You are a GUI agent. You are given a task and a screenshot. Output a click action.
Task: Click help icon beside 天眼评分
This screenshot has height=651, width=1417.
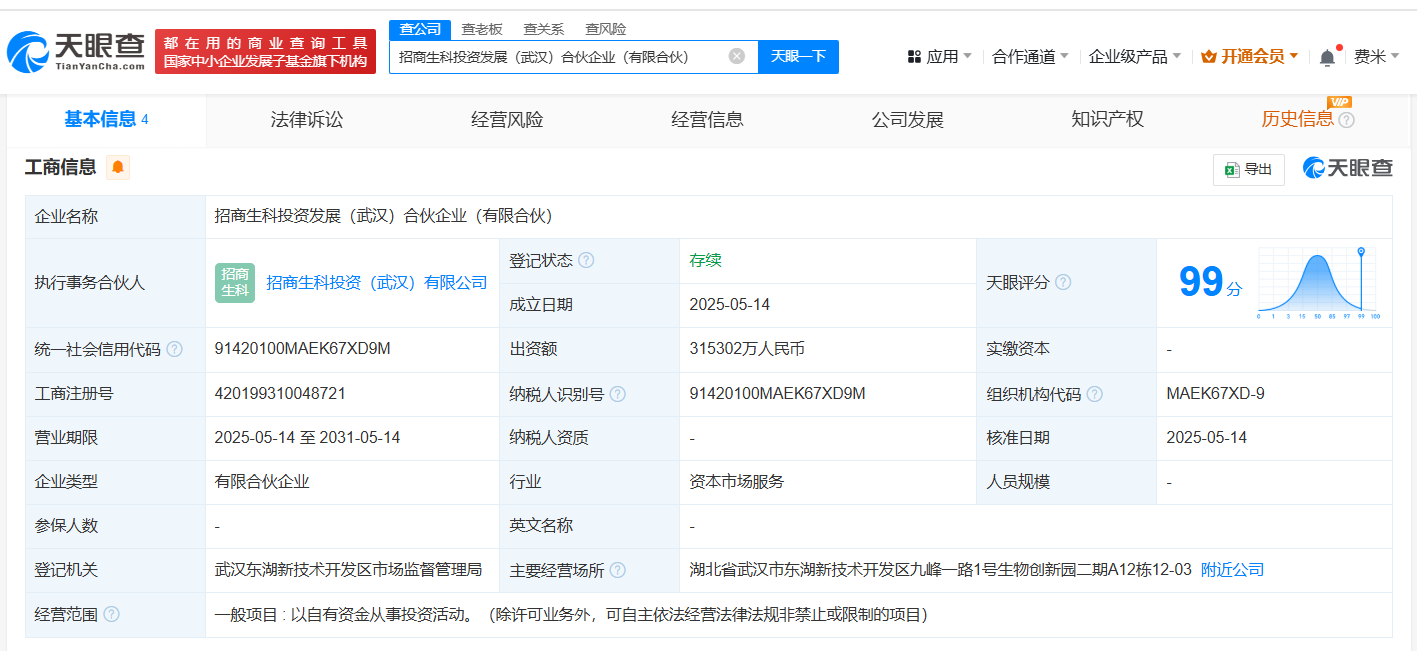click(x=1063, y=282)
